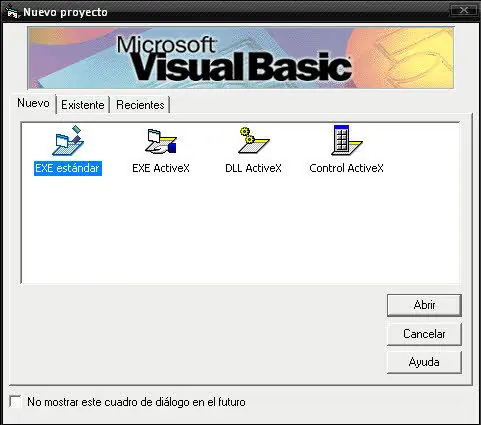Select the EXE ActiveX project icon
The height and width of the screenshot is (425, 481).
[x=161, y=141]
